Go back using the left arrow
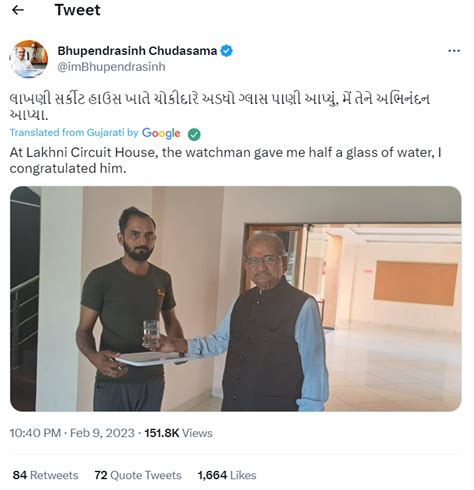This screenshot has height=490, width=474. 18,10
